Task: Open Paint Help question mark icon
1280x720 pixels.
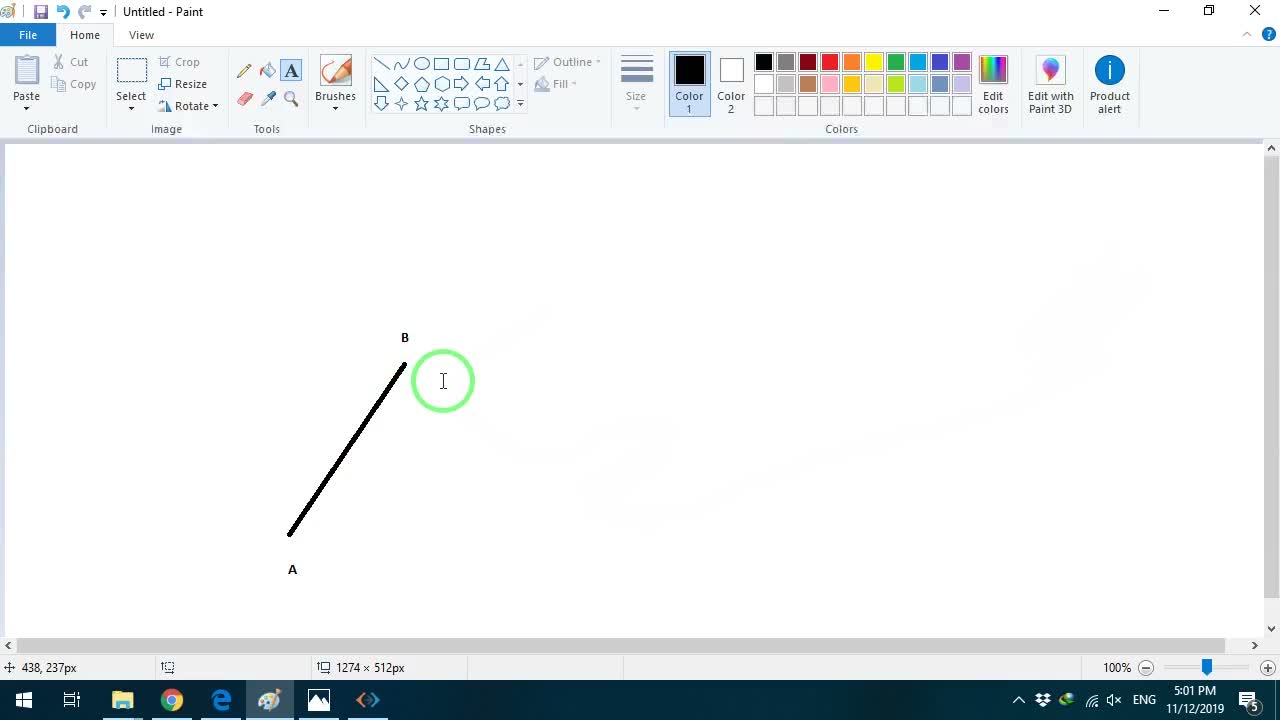Action: click(x=1268, y=34)
